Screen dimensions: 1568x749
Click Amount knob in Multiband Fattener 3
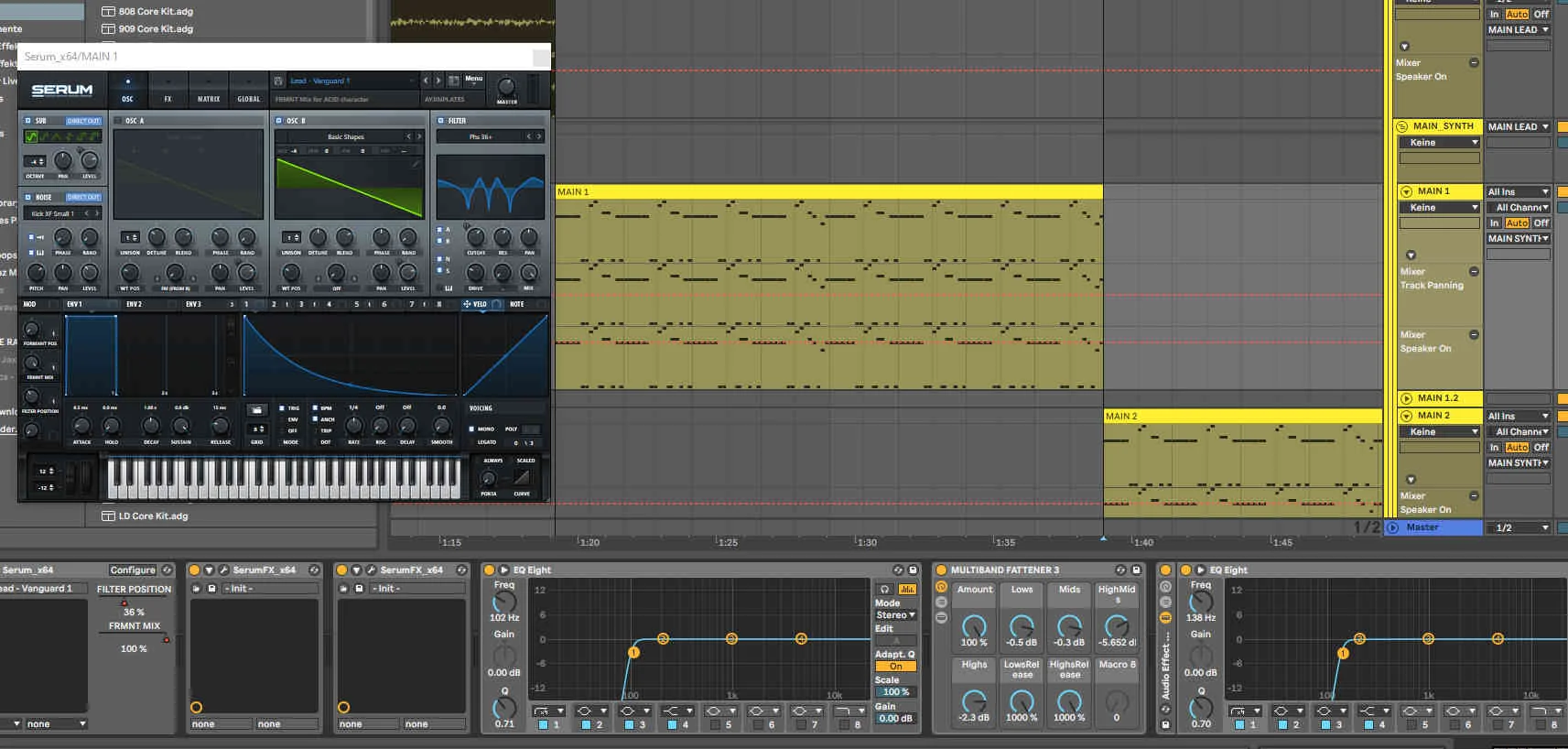coord(974,626)
